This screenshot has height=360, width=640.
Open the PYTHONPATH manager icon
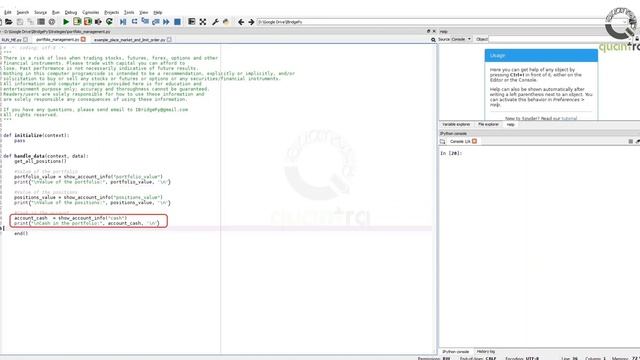[226, 22]
